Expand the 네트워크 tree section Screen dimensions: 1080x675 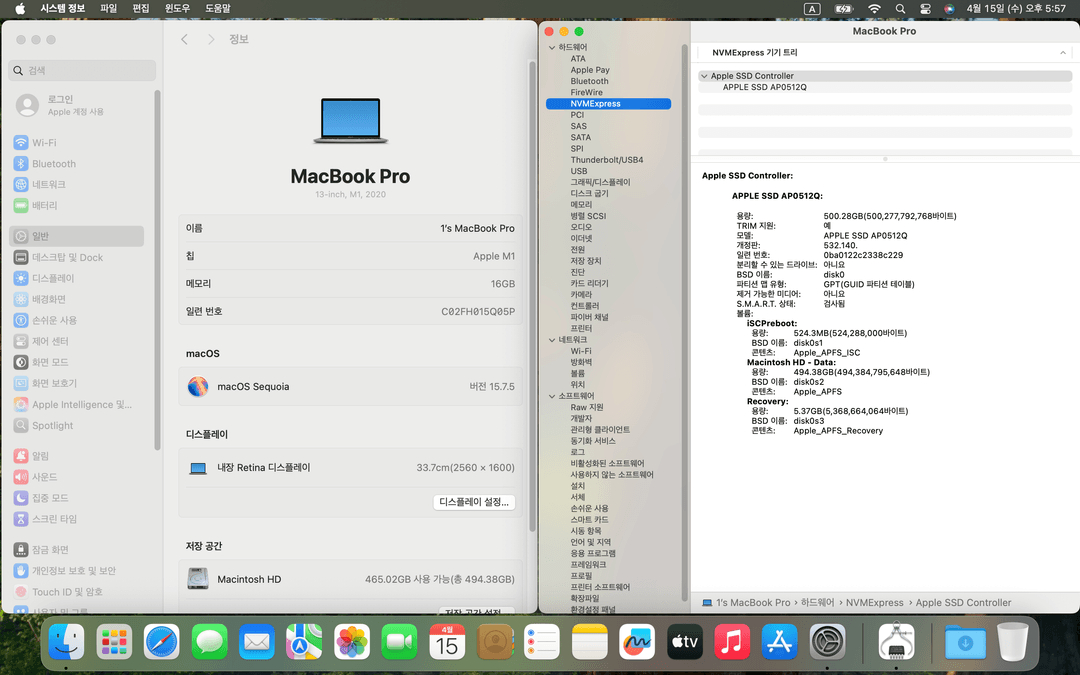tap(553, 339)
